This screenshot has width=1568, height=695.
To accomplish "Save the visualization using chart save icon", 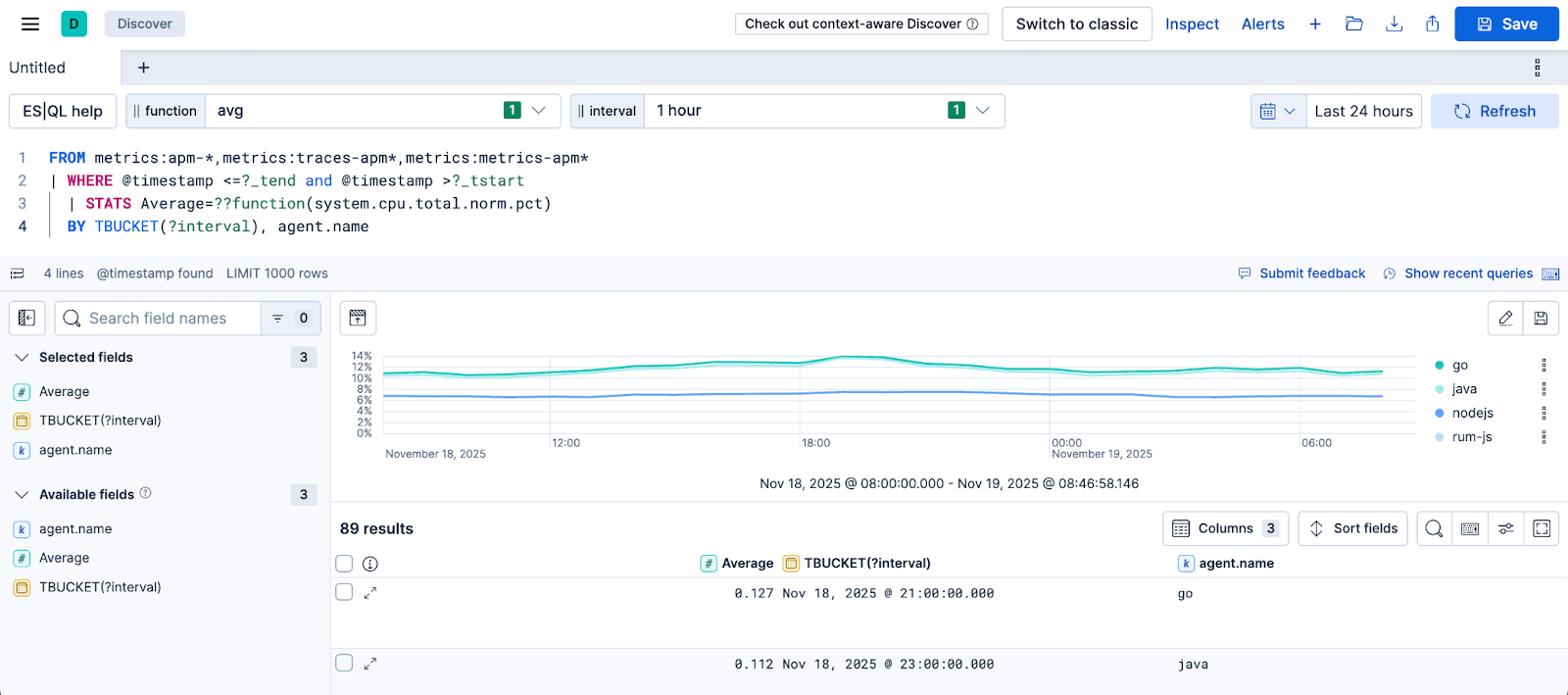I will (1541, 318).
